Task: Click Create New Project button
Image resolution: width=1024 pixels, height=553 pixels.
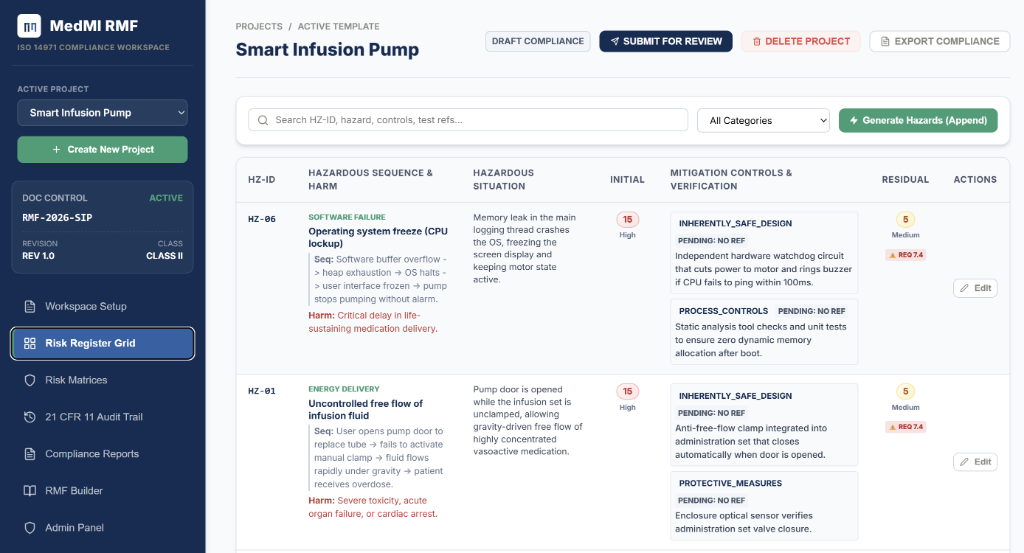Action: [102, 150]
